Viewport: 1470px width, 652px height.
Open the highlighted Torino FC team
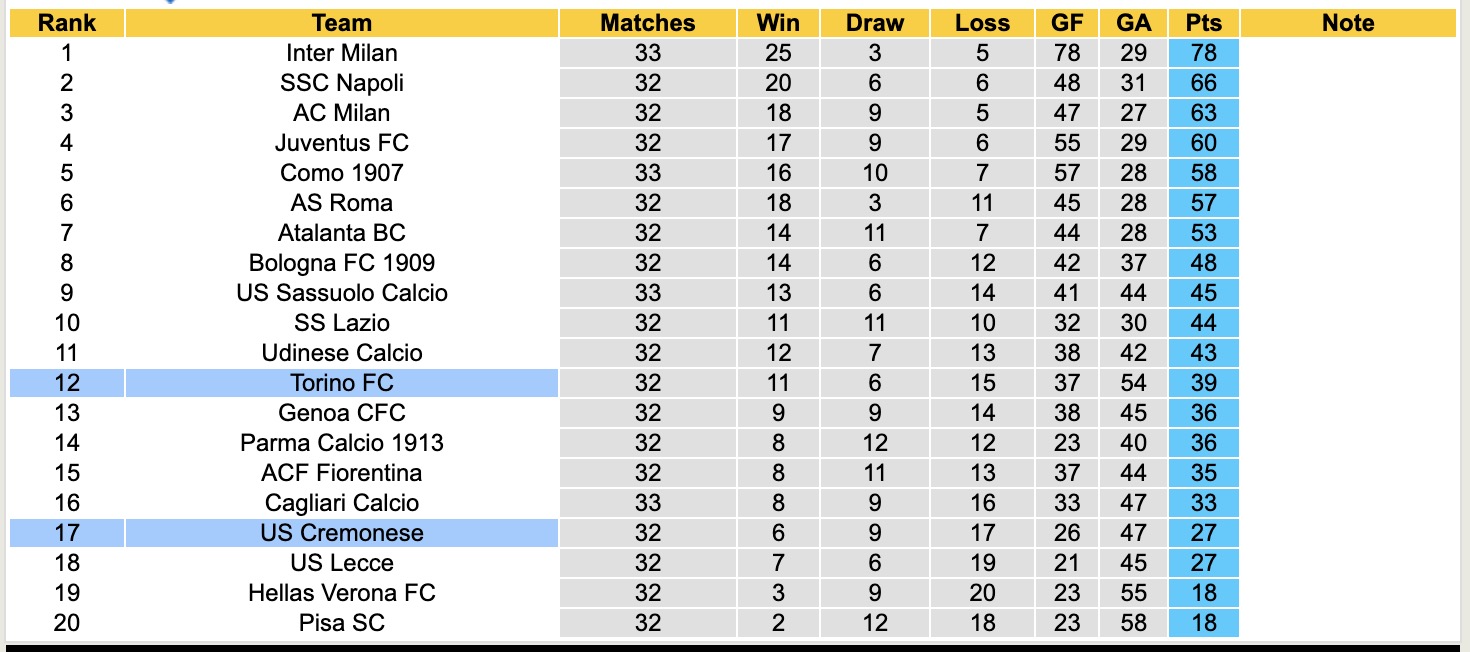[x=342, y=383]
